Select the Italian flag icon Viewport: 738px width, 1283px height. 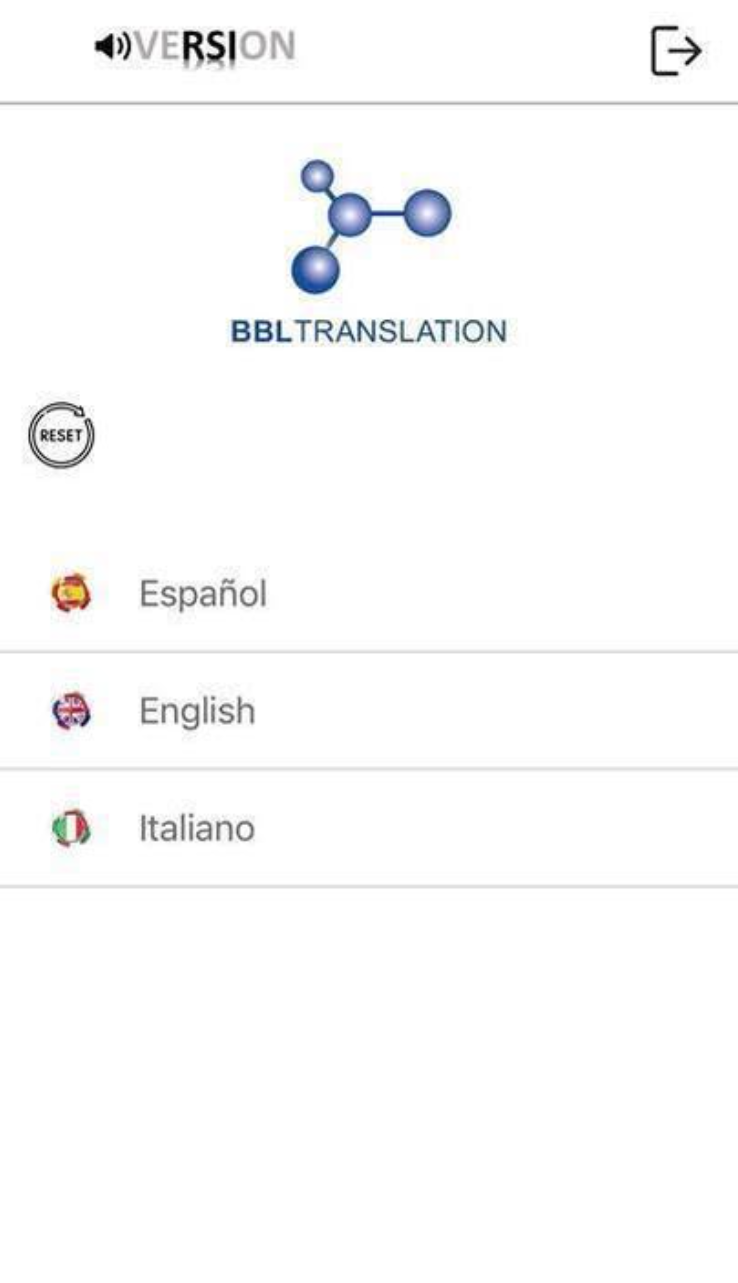70,829
